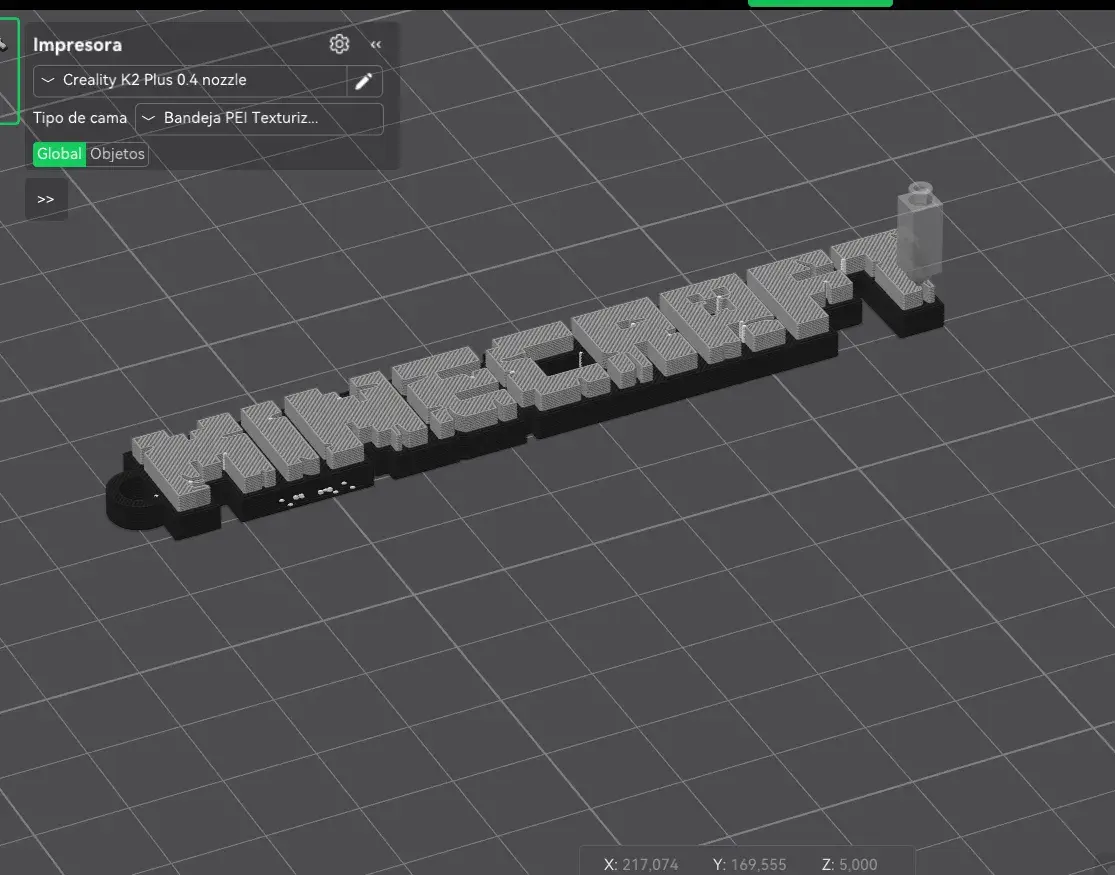This screenshot has width=1115, height=875.
Task: Collapse the Impresora panel with double chevron
Action: pos(376,45)
